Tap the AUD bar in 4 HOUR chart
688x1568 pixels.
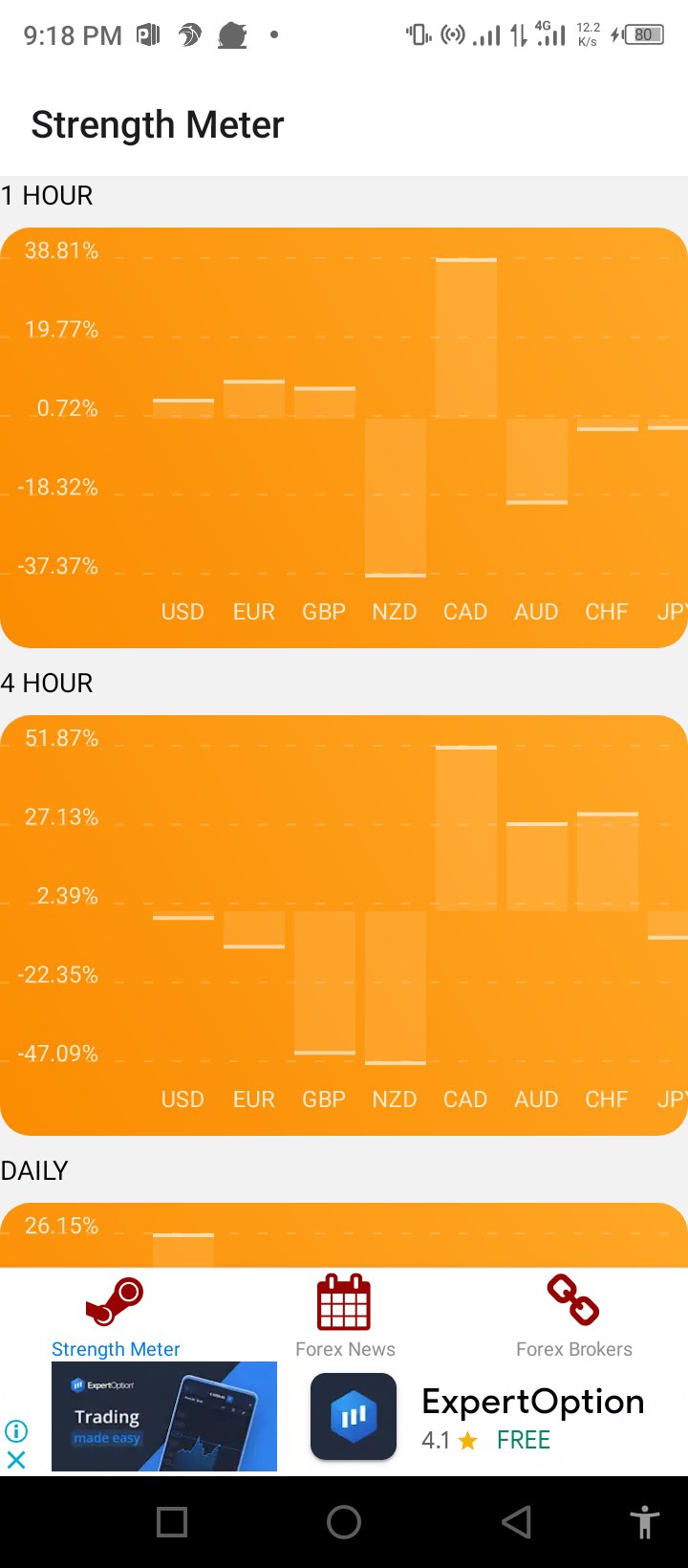click(x=537, y=866)
